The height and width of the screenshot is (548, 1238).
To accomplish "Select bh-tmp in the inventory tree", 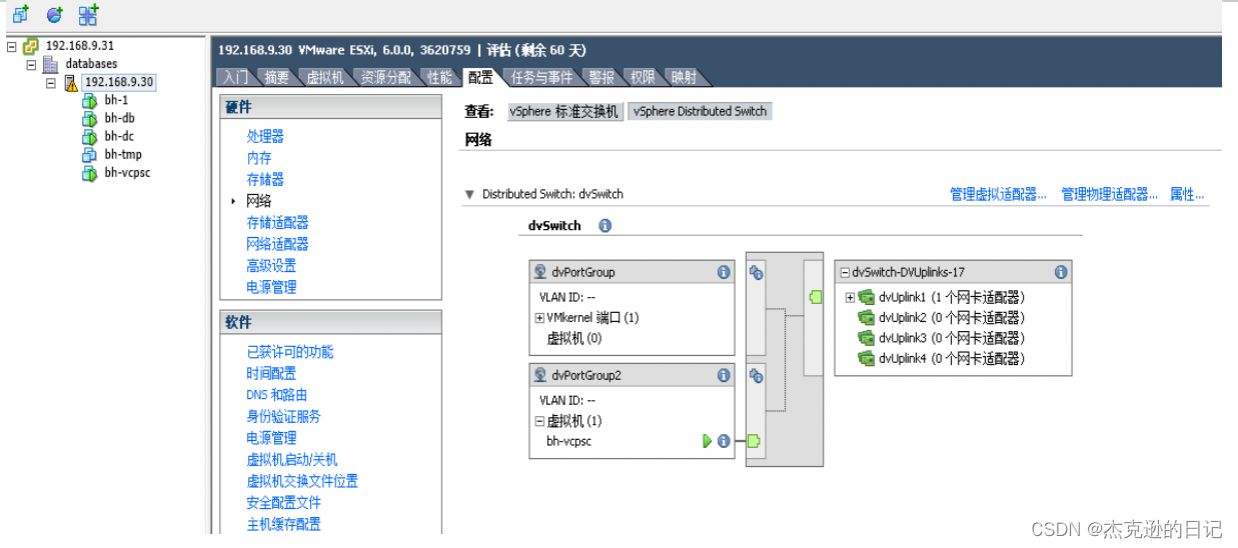I will coord(123,154).
